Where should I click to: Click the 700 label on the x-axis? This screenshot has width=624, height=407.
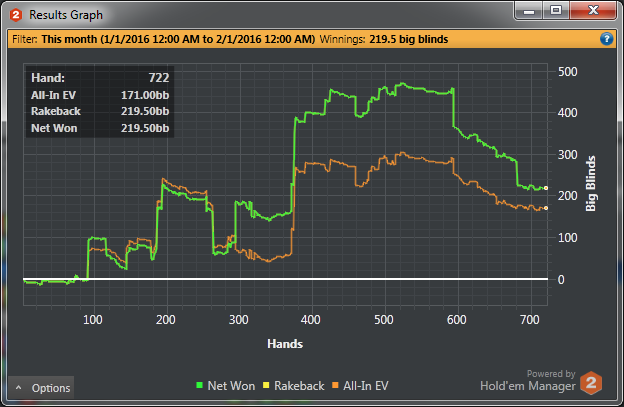pos(530,320)
